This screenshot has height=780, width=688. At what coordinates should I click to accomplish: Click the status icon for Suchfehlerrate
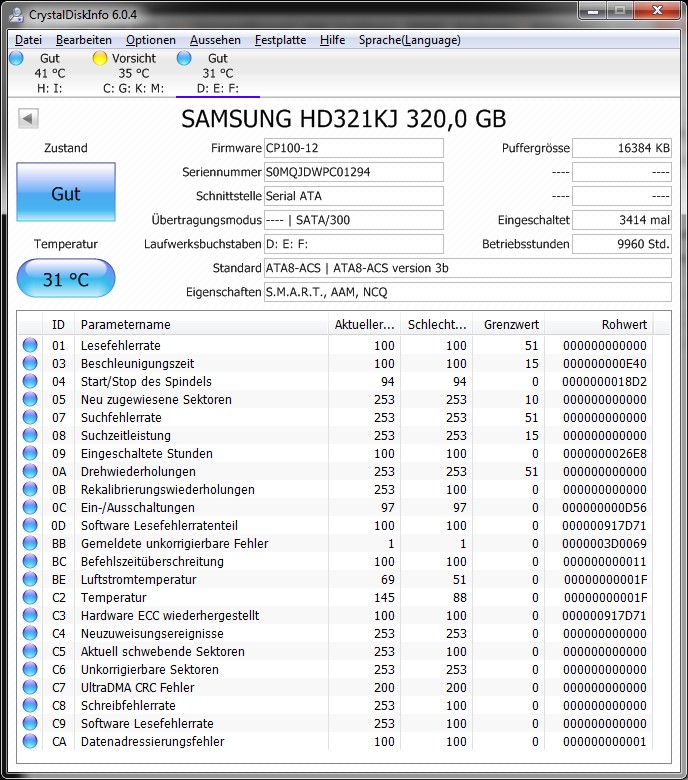30,417
